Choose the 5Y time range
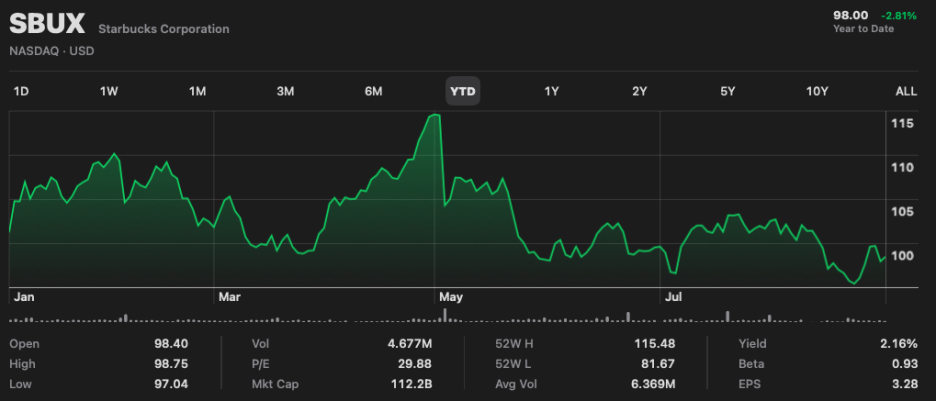This screenshot has width=936, height=401. pyautogui.click(x=727, y=91)
